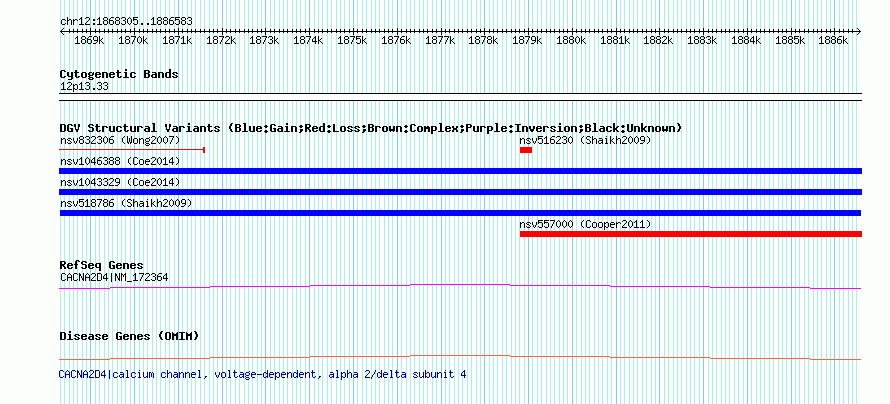The width and height of the screenshot is (890, 404).
Task: Select the blue nsv1043329 gain bar
Action: click(461, 192)
